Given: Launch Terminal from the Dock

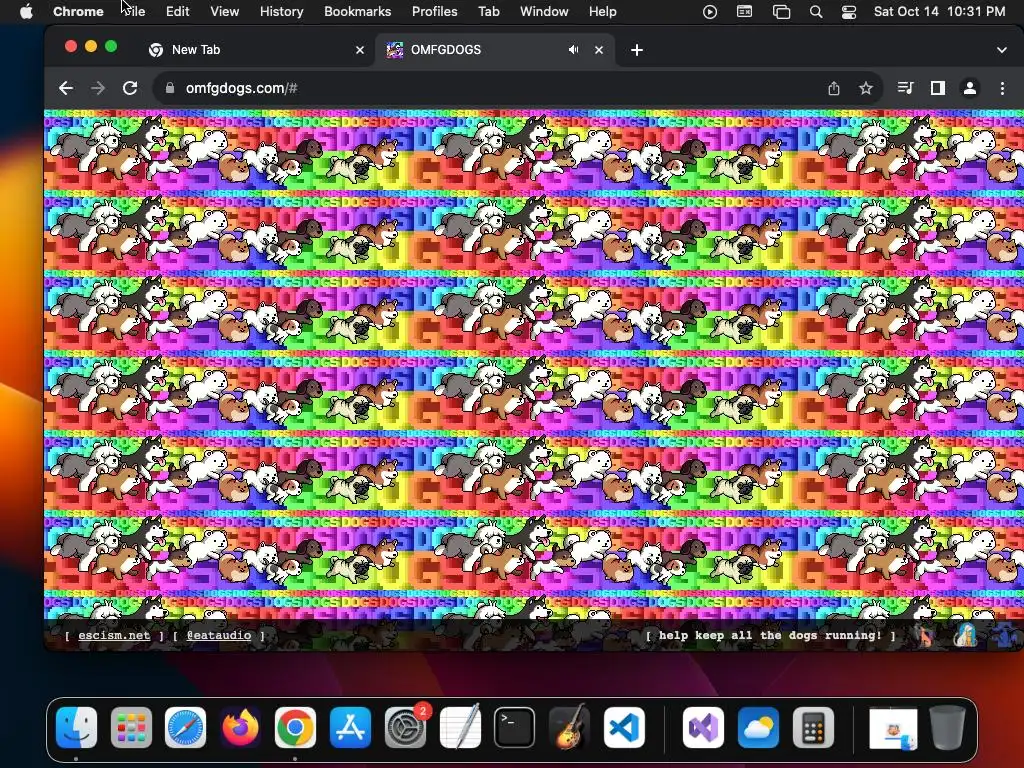Looking at the screenshot, I should (x=514, y=728).
